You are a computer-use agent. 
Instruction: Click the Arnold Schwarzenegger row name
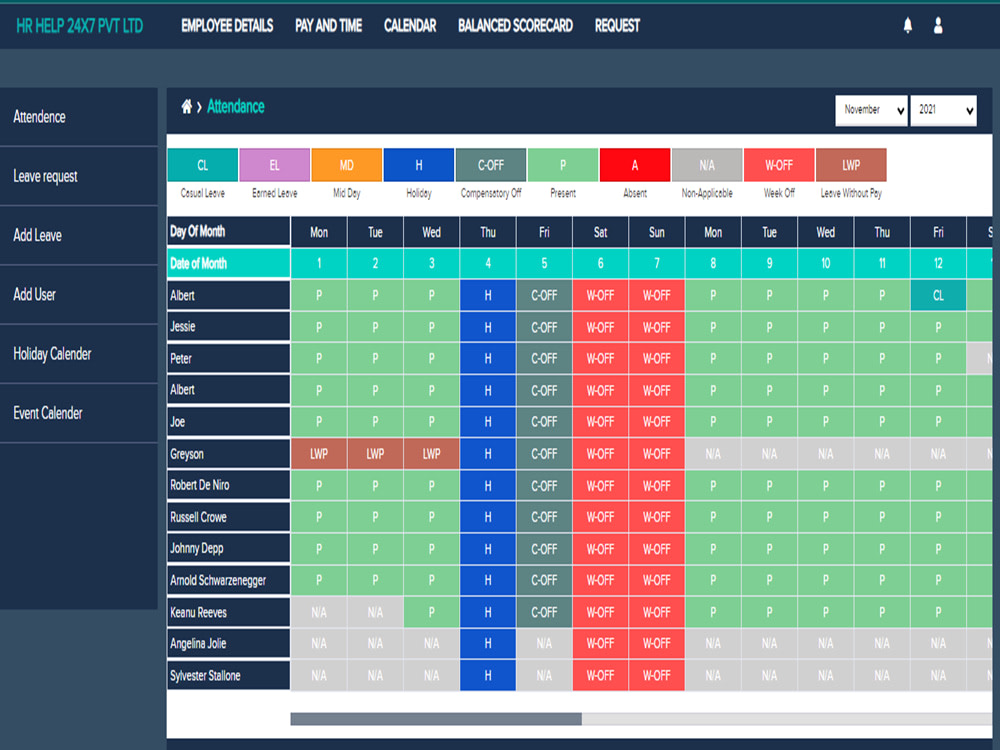[228, 580]
